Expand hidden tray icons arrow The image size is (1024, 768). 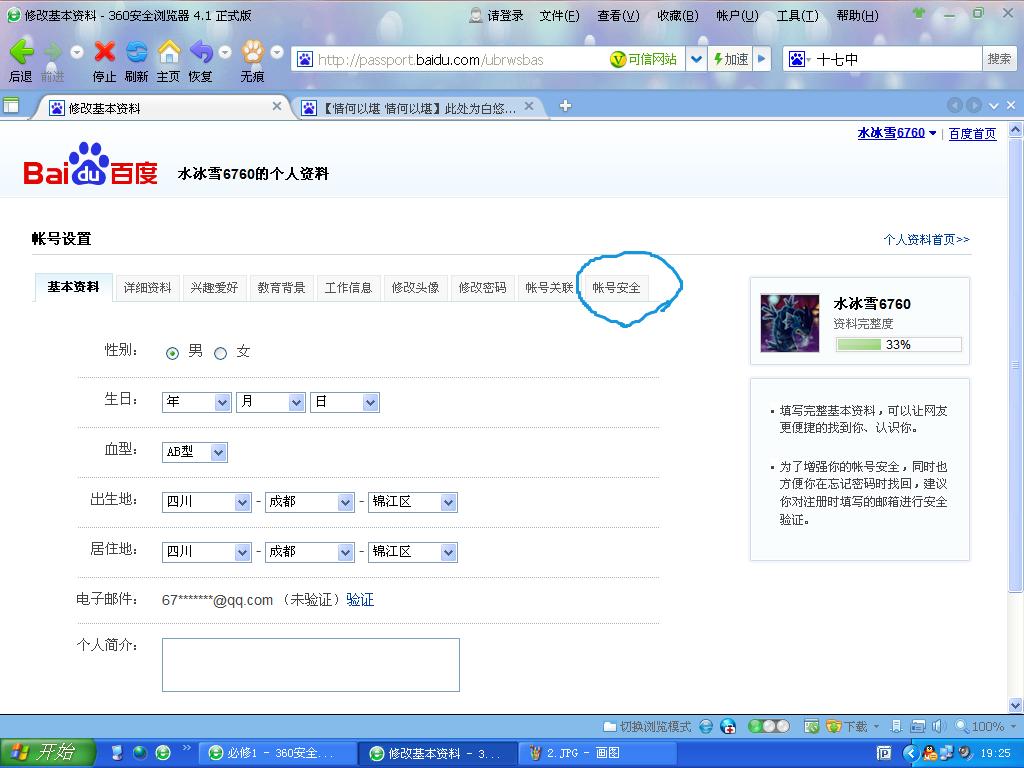pyautogui.click(x=911, y=753)
